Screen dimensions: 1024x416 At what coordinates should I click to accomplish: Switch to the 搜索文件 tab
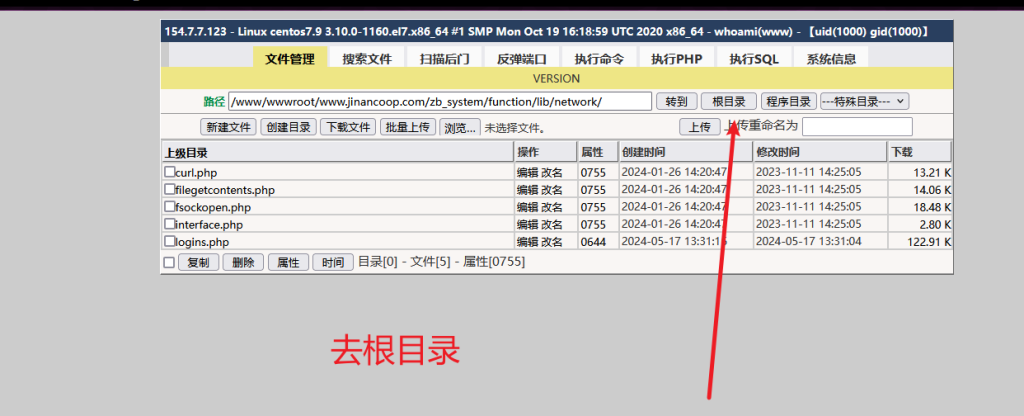[x=367, y=59]
